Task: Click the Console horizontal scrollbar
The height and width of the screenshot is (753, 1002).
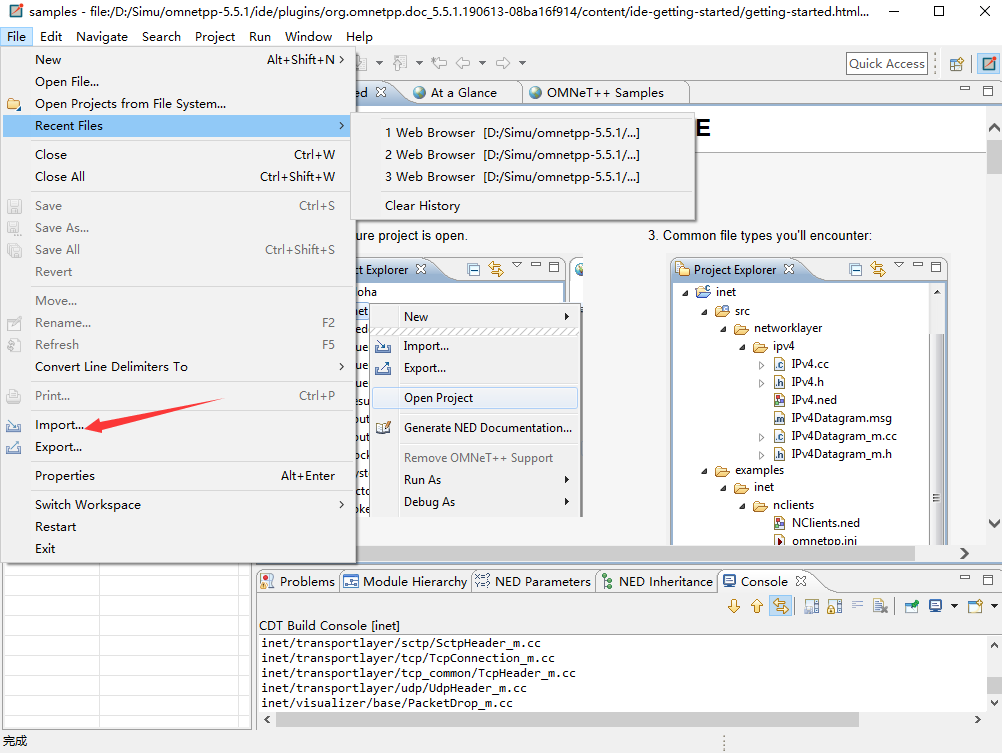Action: (x=567, y=719)
